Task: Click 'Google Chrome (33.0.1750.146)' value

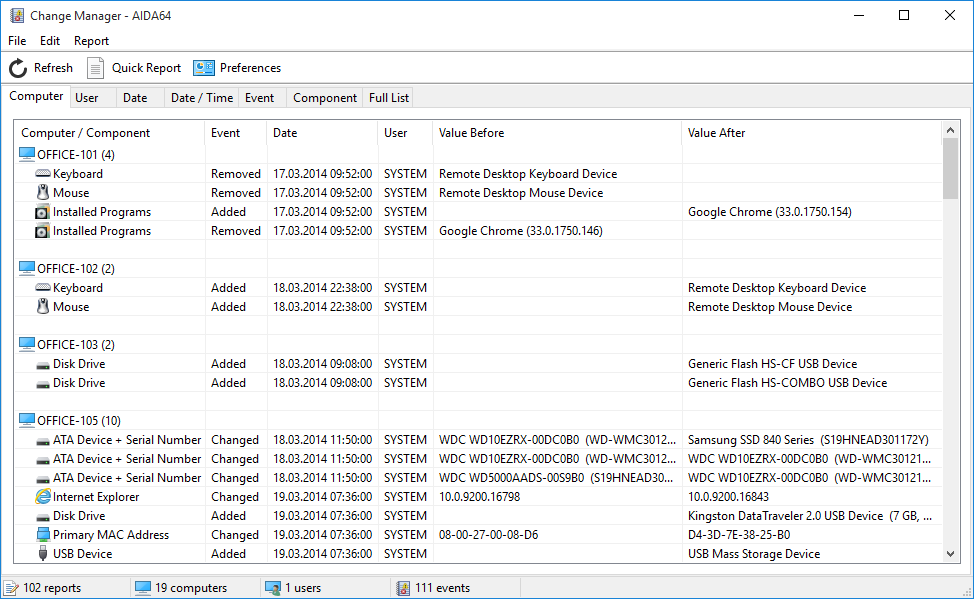Action: [521, 231]
